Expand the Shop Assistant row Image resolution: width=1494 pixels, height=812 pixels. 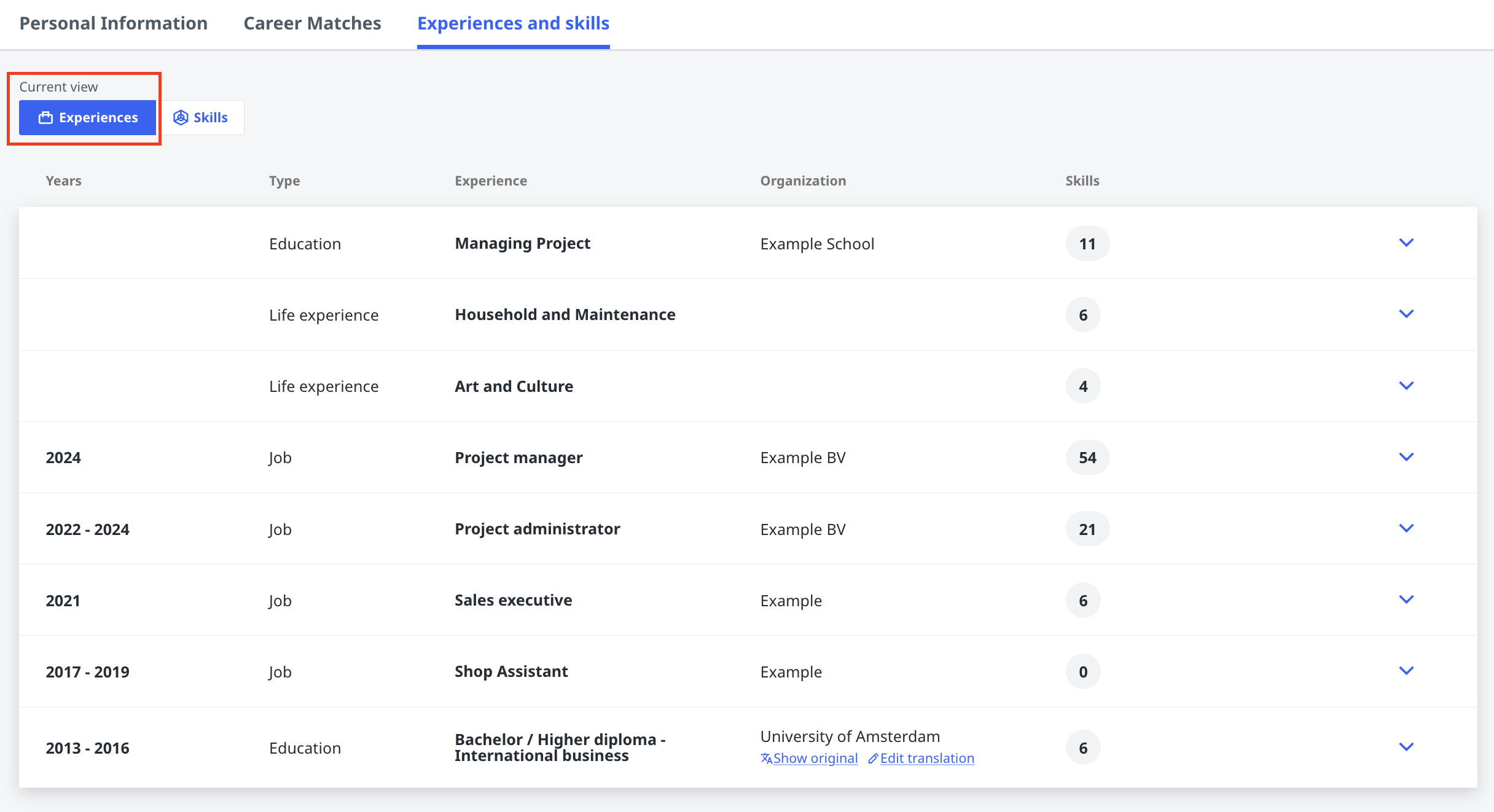coord(1406,671)
